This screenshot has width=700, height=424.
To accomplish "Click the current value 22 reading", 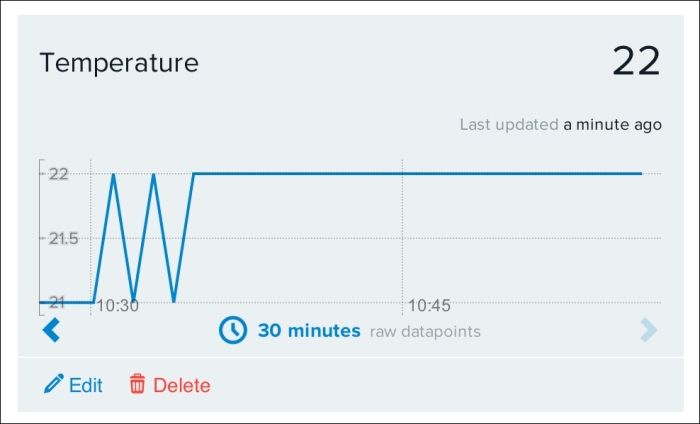I will [x=636, y=61].
